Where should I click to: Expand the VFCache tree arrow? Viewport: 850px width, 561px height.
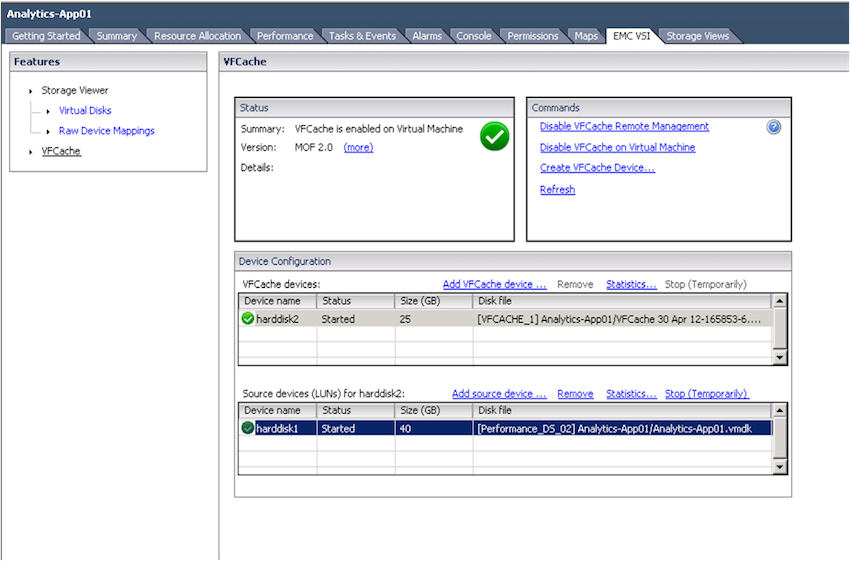coord(30,152)
